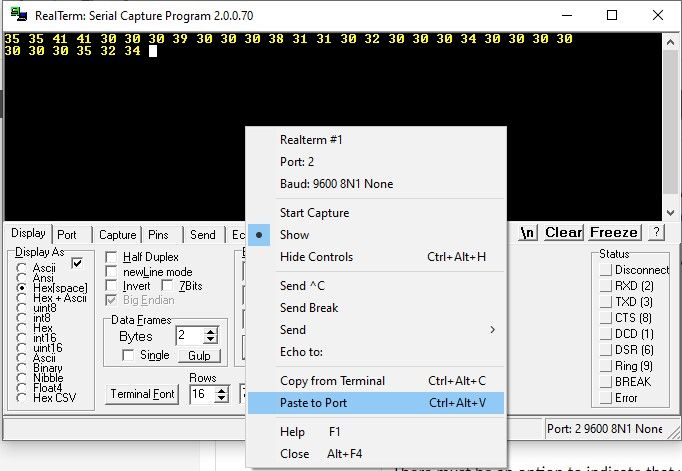Decrease the Rows stepper value
This screenshot has height=471, width=682.
click(221, 398)
